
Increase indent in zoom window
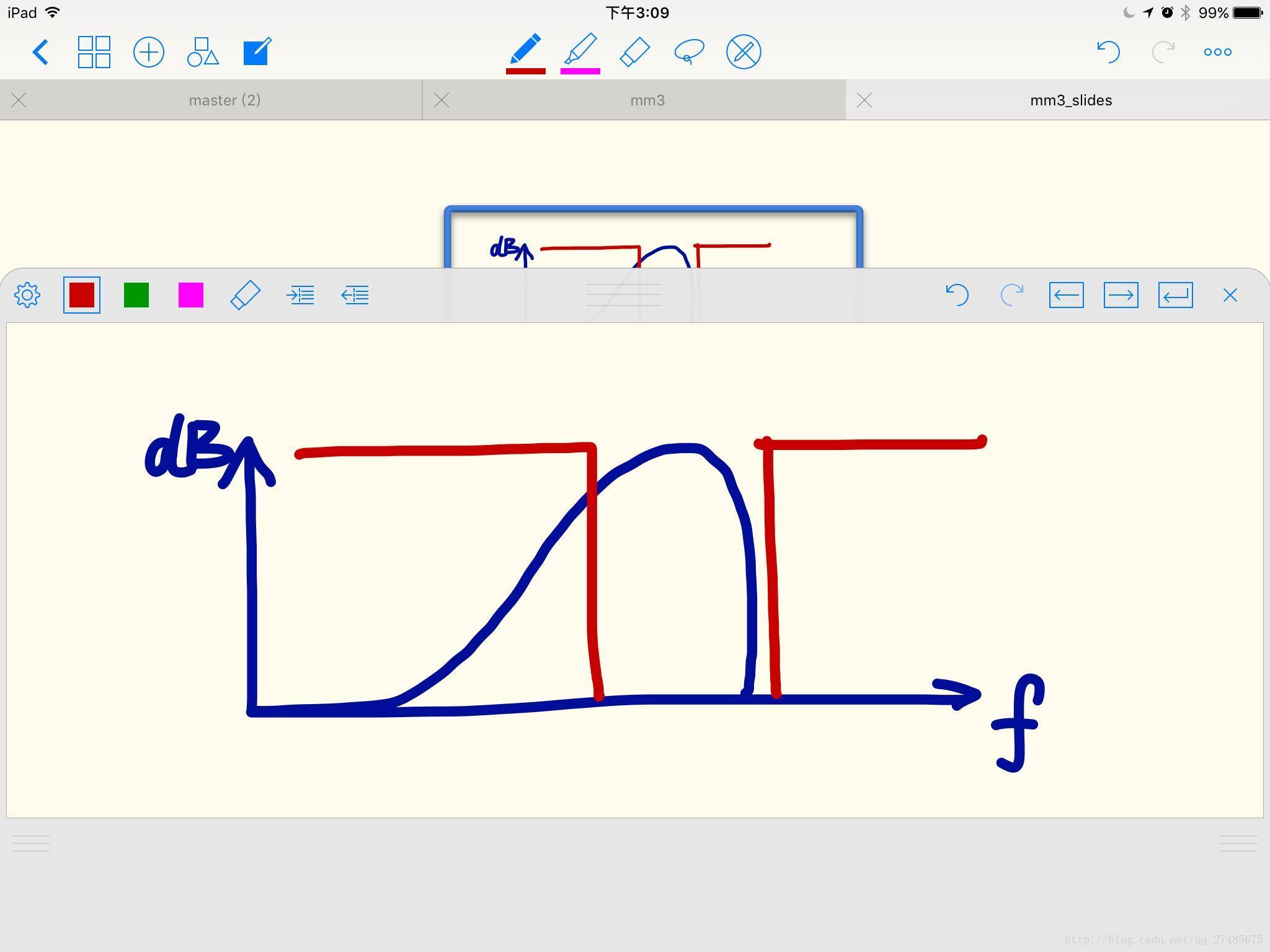click(300, 295)
